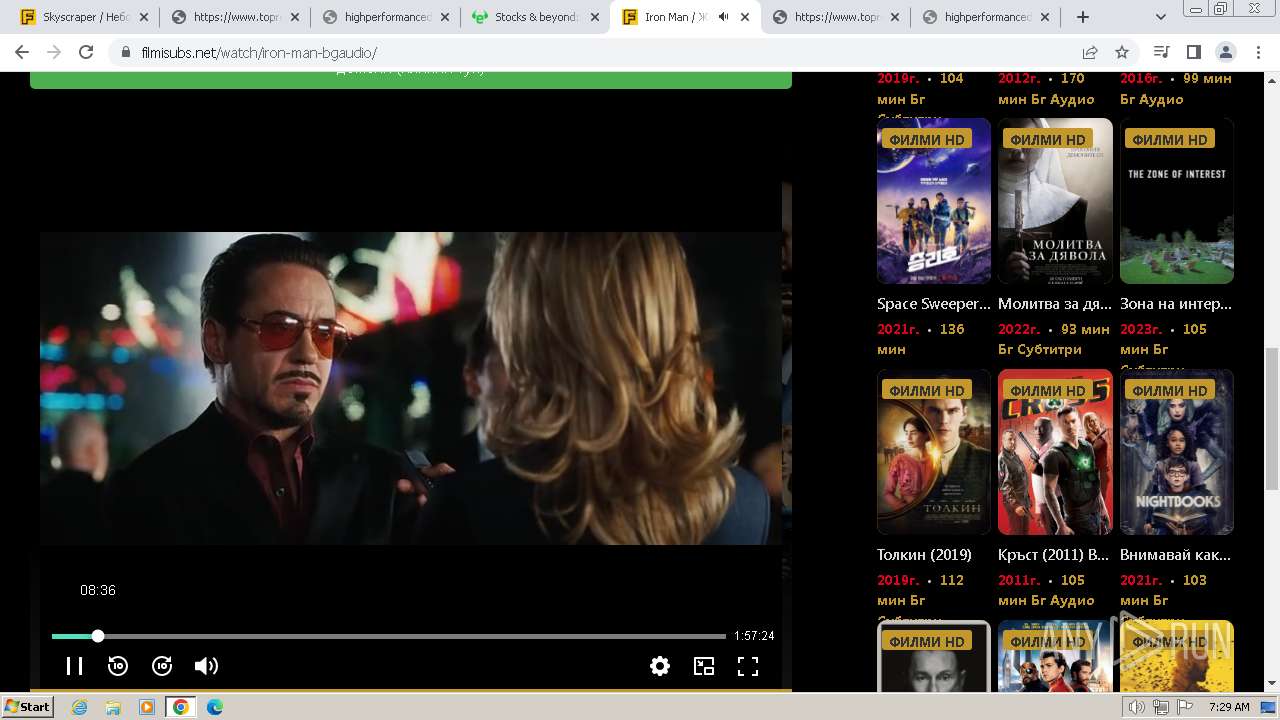The width and height of the screenshot is (1280, 720).
Task: Go forward in browser history
Action: (54, 52)
